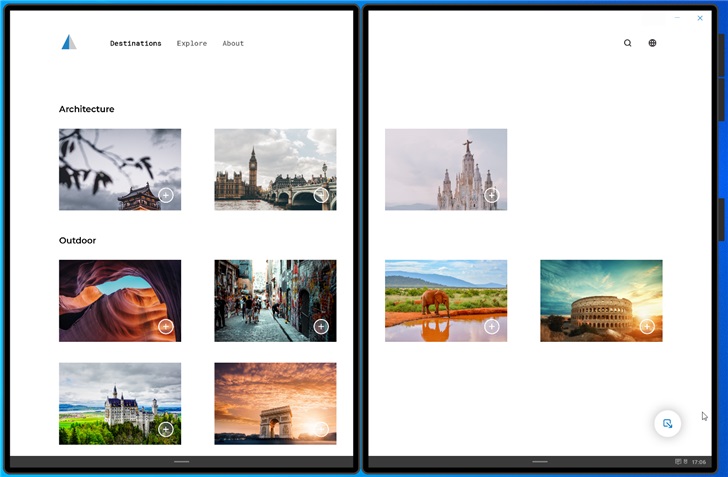Screen dimensions: 728x477
Task: Click the search magnifier icon
Action: click(627, 43)
